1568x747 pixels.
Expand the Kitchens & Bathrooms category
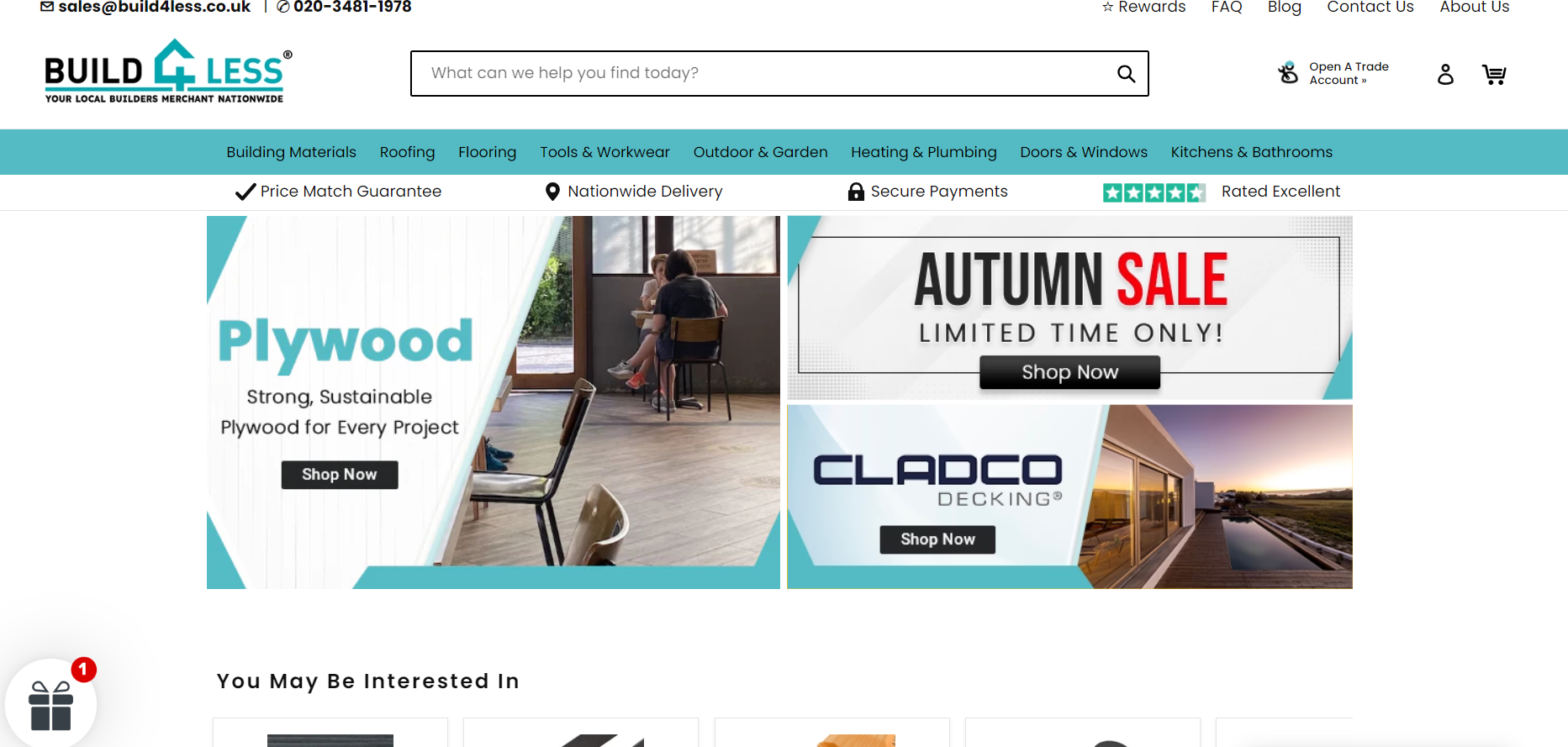1251,152
